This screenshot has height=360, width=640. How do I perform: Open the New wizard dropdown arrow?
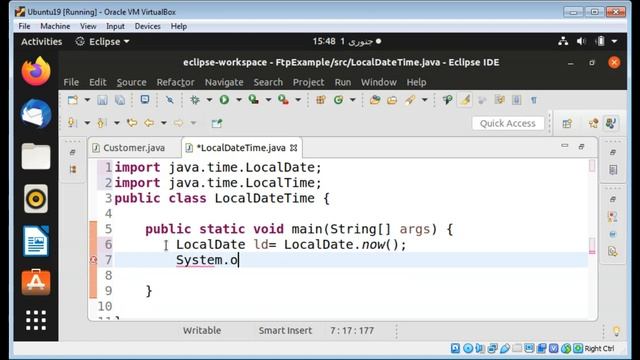pos(87,100)
